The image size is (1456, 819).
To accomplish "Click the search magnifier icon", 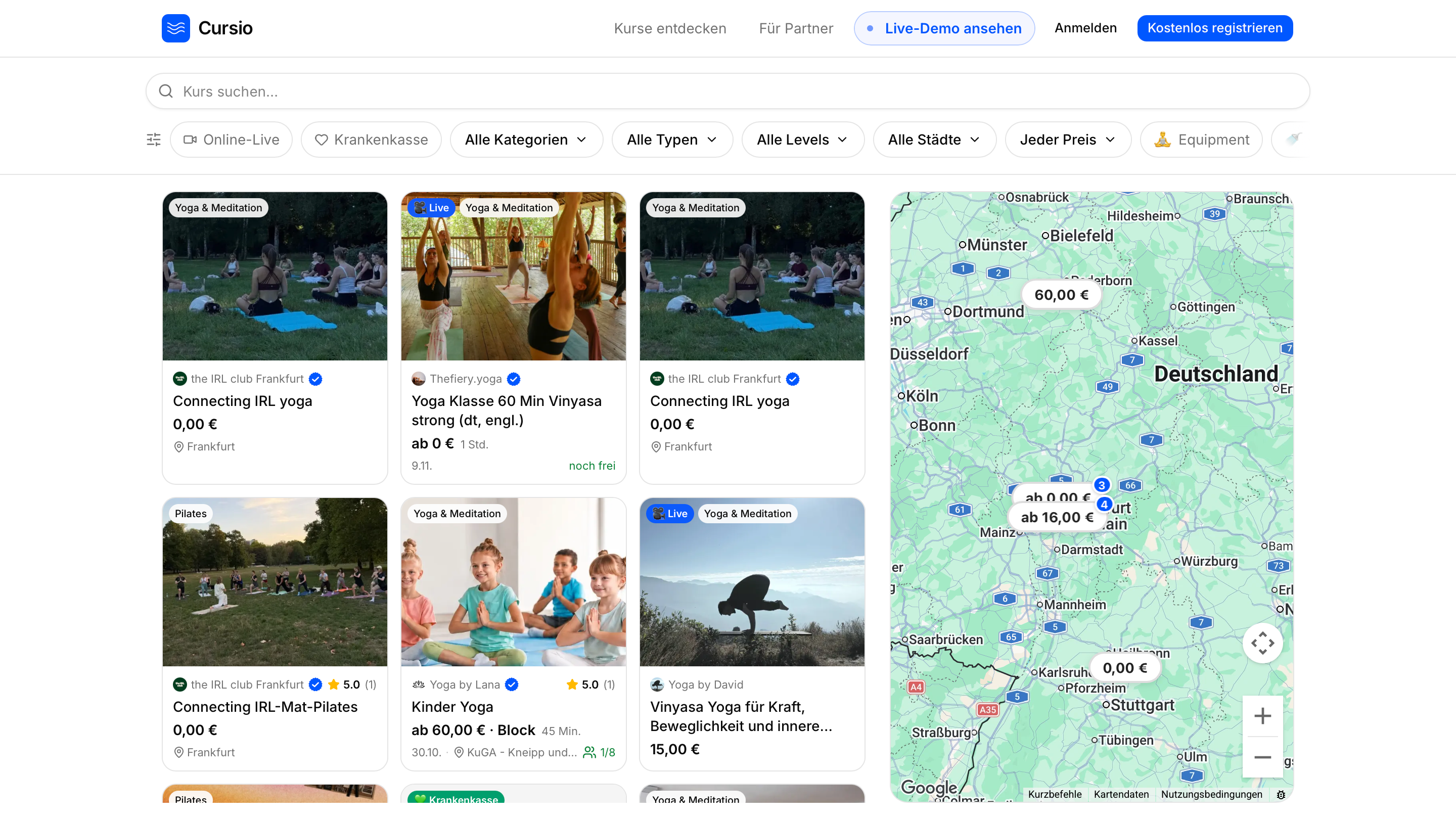I will tap(166, 91).
